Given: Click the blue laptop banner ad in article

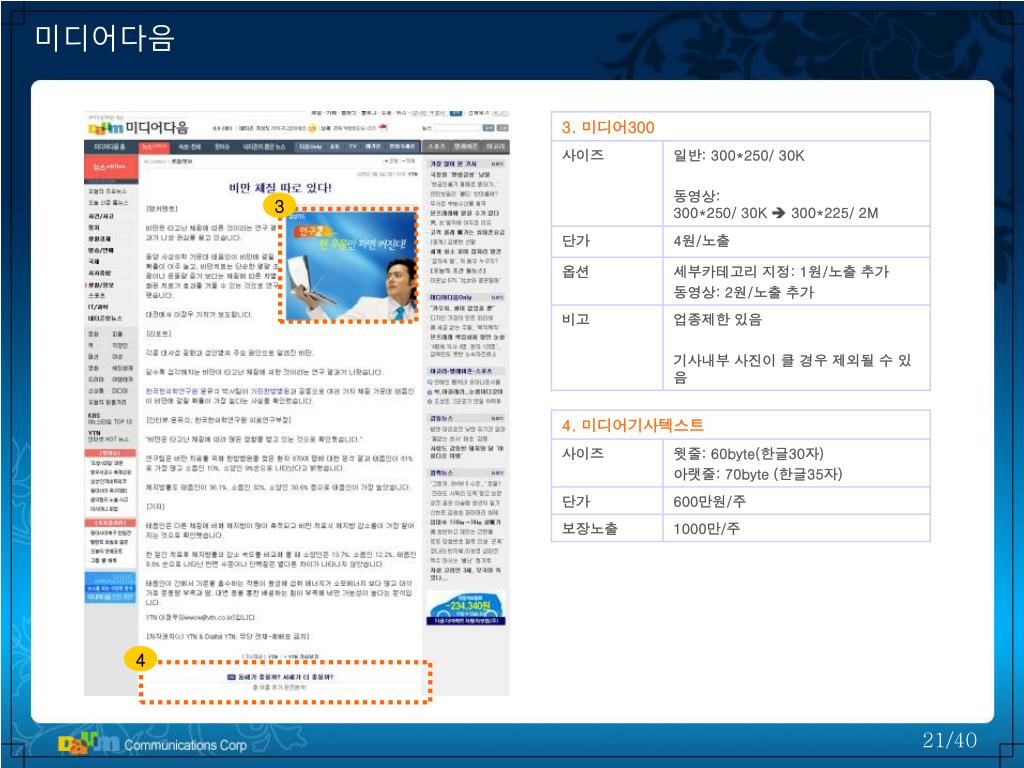Looking at the screenshot, I should (352, 266).
